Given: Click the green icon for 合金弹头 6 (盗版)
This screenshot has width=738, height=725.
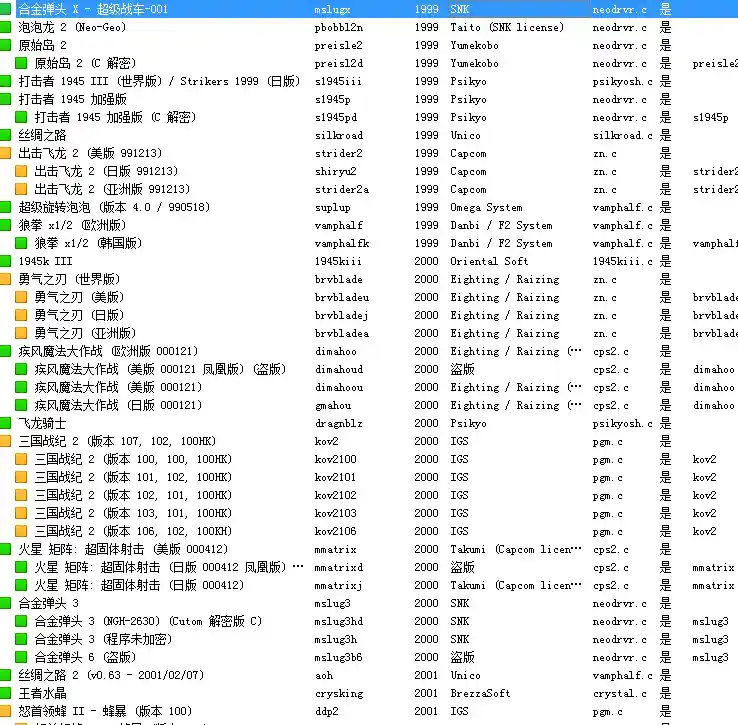Looking at the screenshot, I should [21, 657].
